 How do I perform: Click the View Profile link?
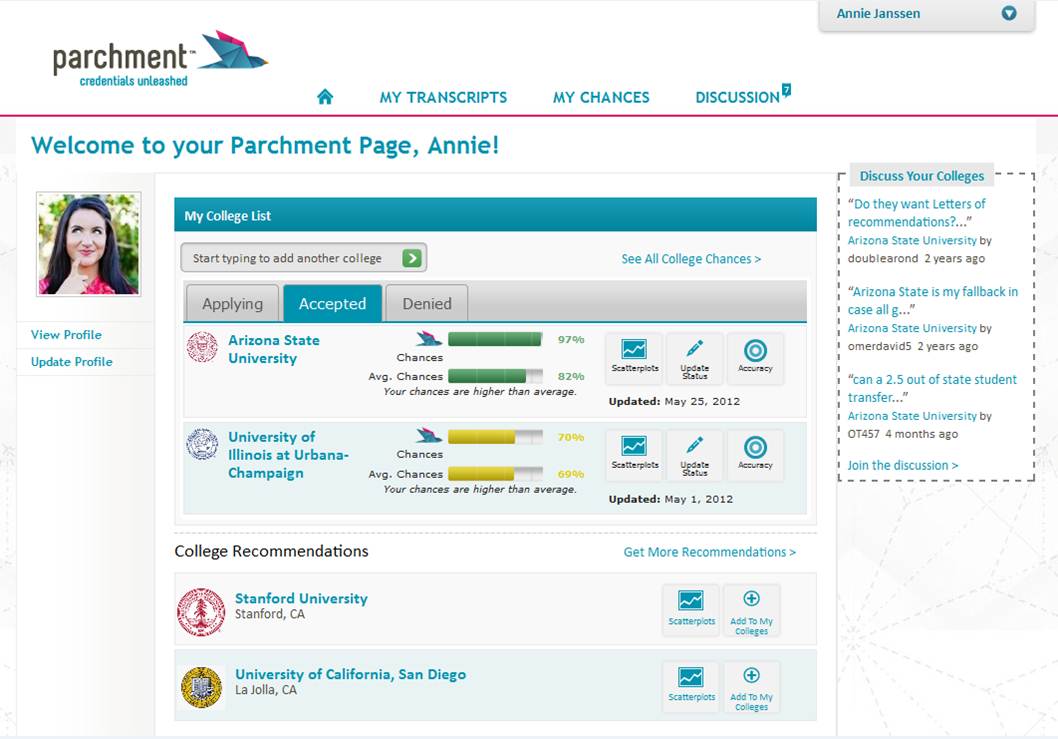click(x=66, y=335)
